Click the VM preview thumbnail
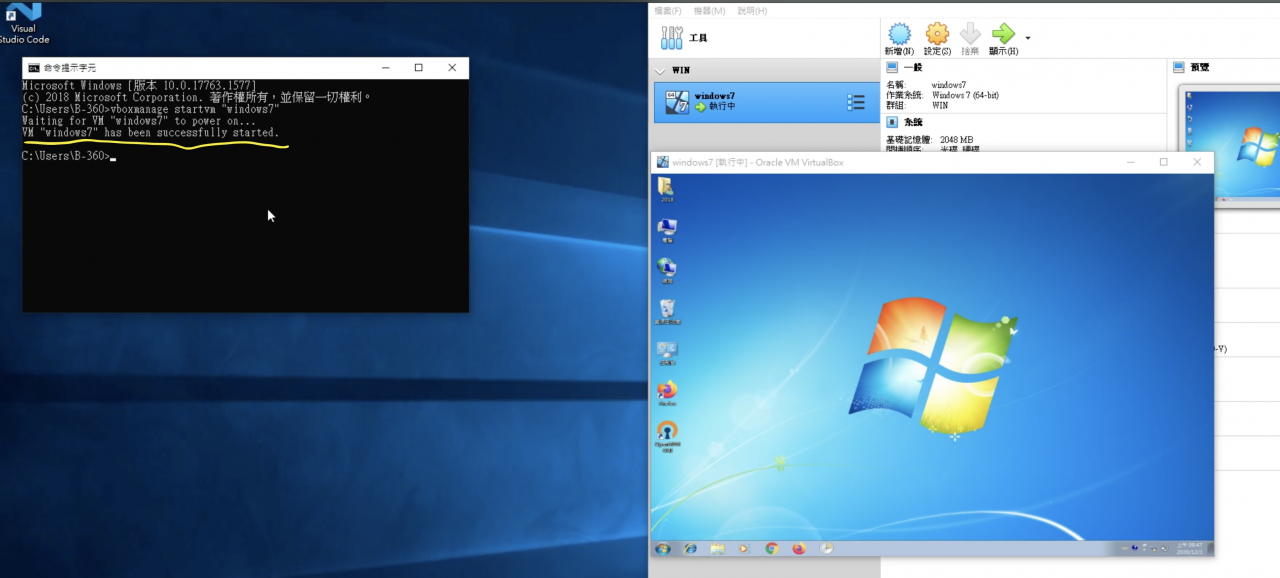The width and height of the screenshot is (1280, 578). (x=1231, y=145)
